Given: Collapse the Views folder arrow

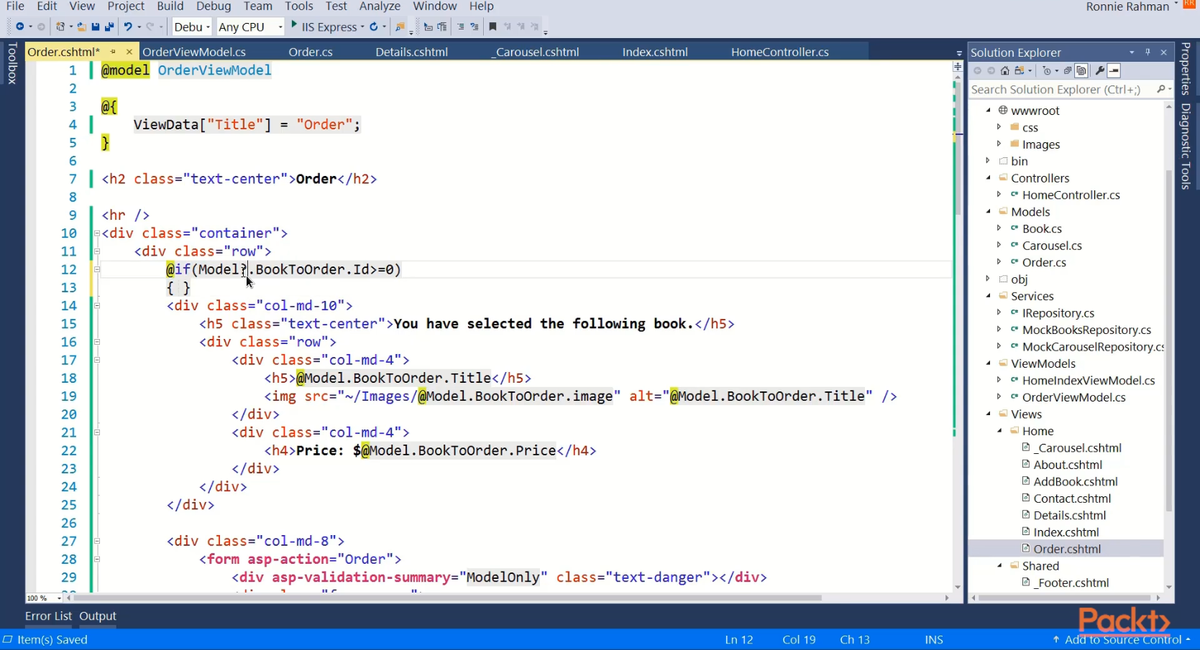Looking at the screenshot, I should click(x=989, y=414).
